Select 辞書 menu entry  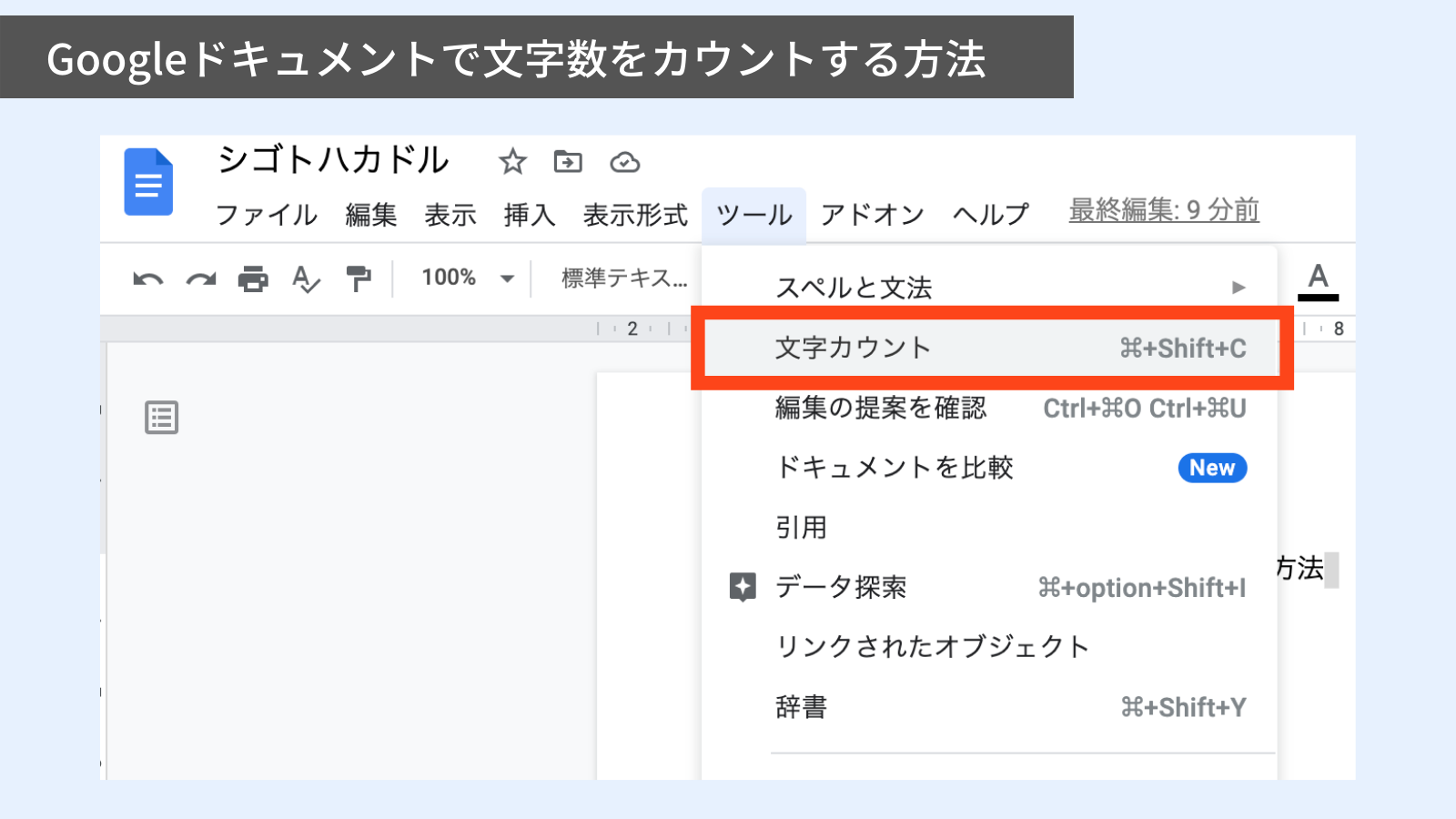click(x=990, y=707)
